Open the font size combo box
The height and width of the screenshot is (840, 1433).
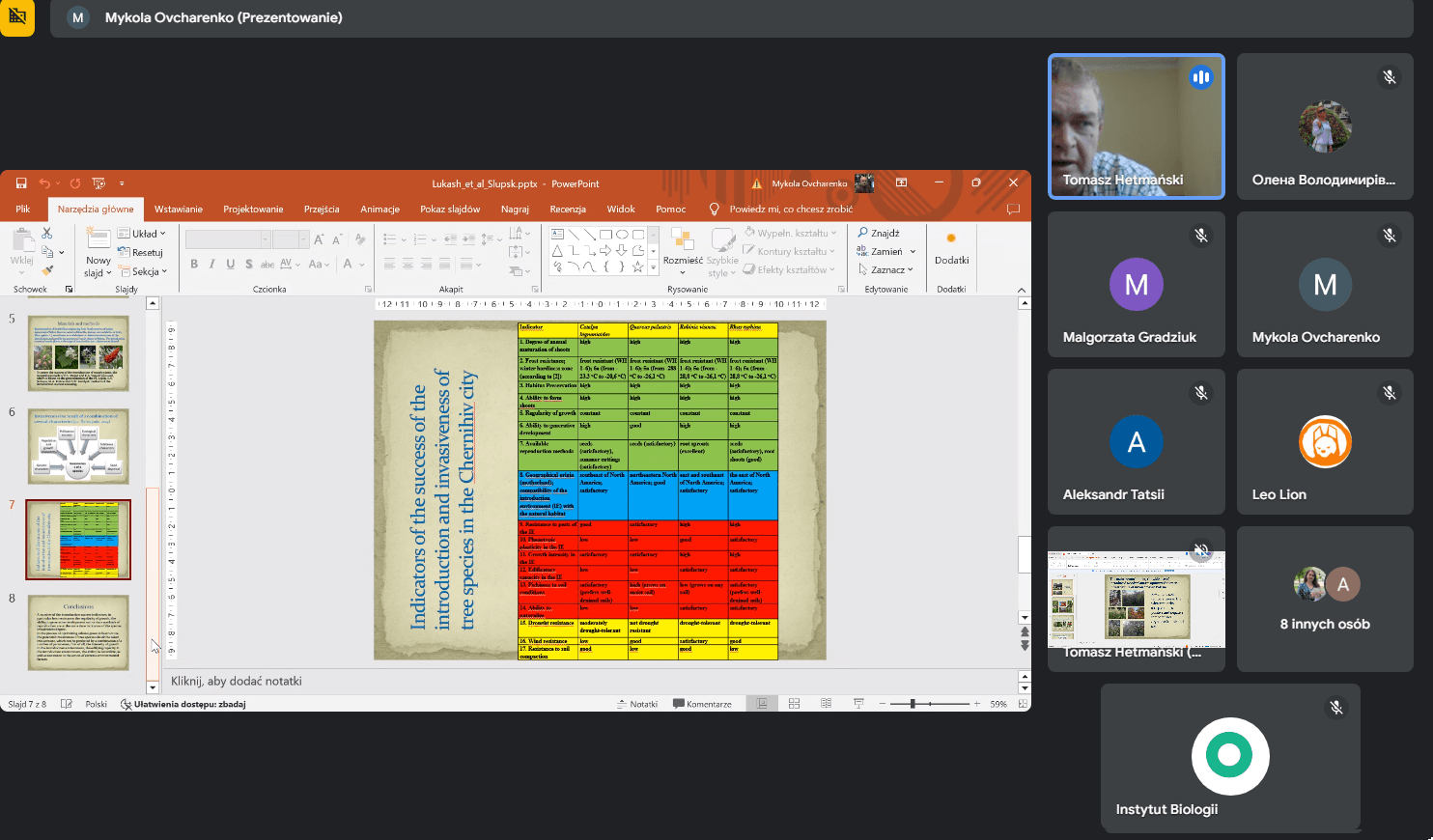coord(291,238)
